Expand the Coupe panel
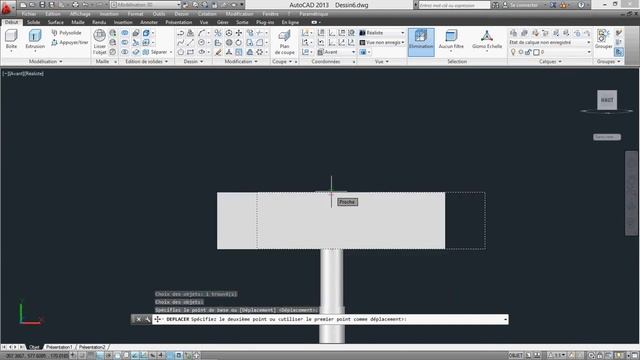 [282, 62]
